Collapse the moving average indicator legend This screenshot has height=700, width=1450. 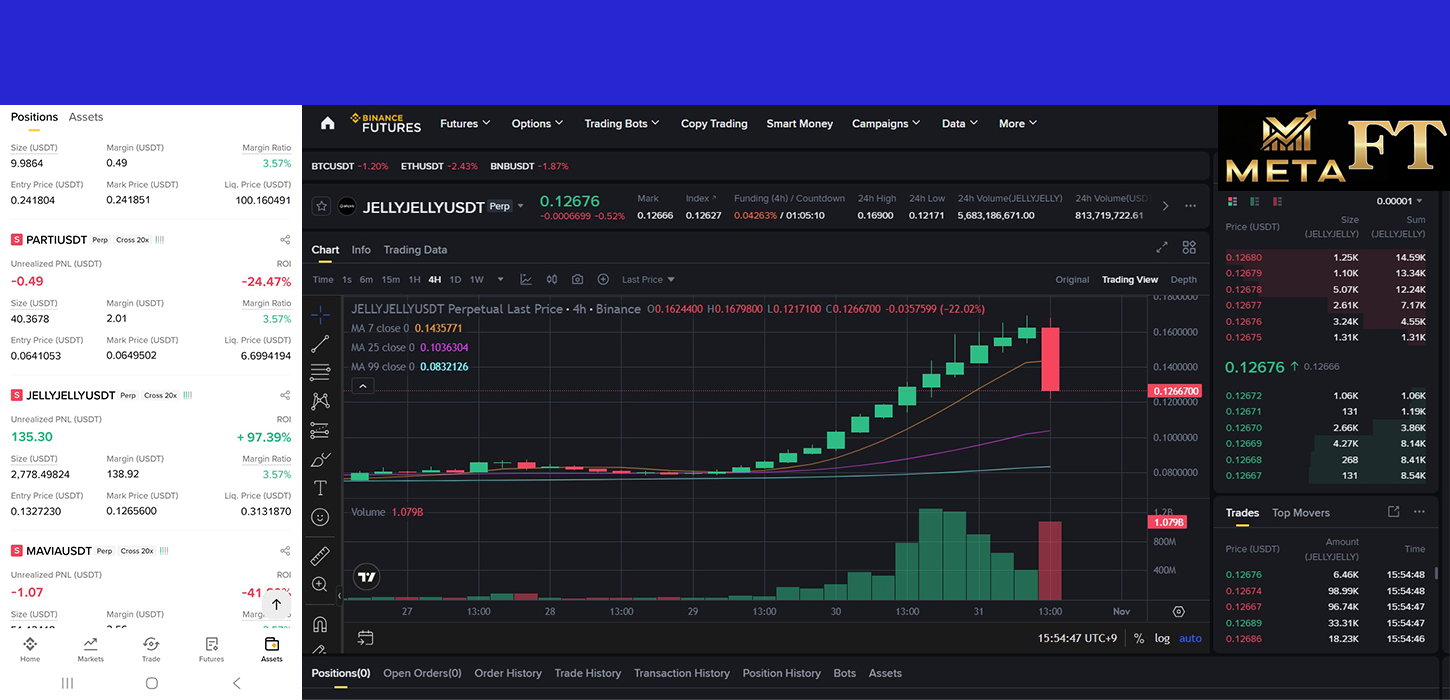pyautogui.click(x=362, y=386)
